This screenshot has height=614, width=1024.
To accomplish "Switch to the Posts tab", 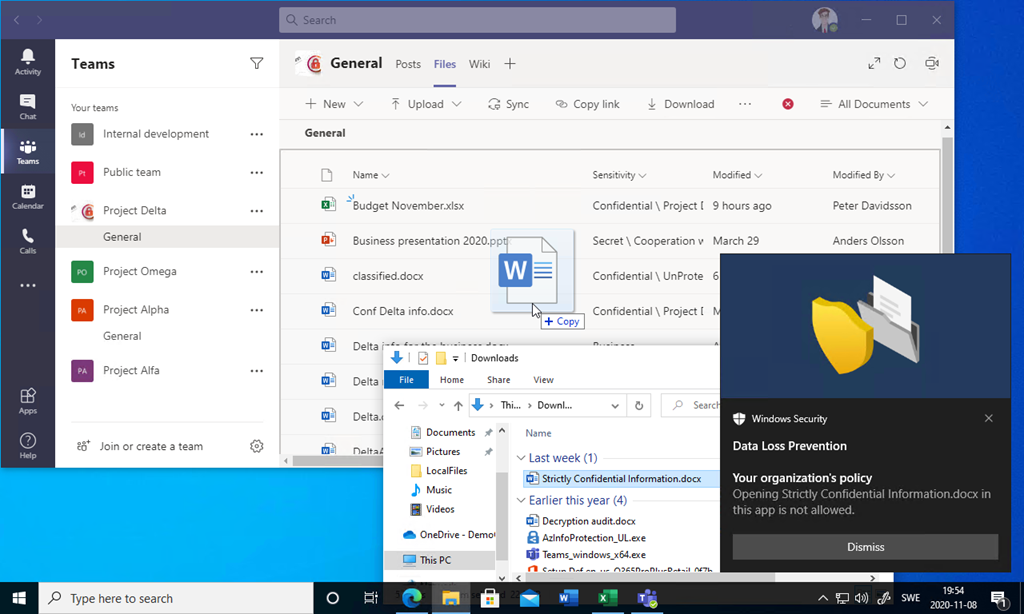I will click(408, 64).
